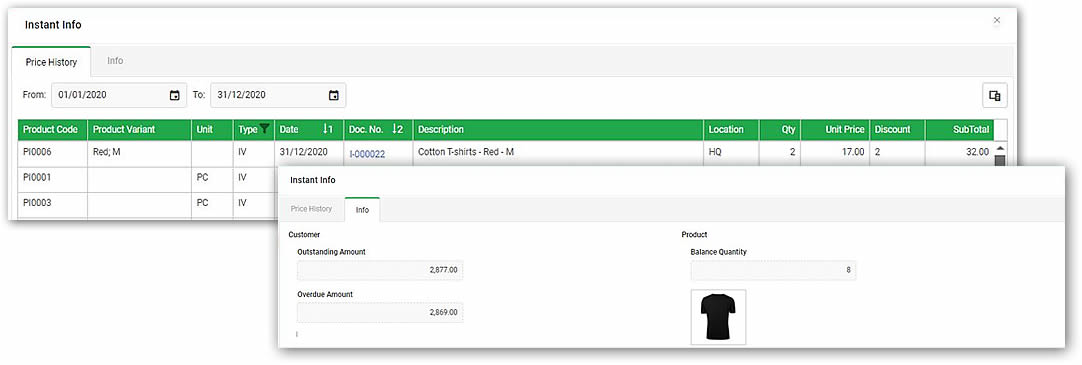Click the From date field 01/01/2020
Viewport: 1082px width, 365px height.
tap(119, 96)
